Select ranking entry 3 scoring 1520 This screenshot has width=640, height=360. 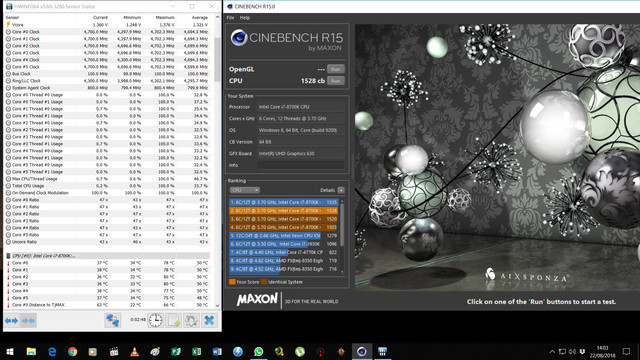(x=284, y=219)
